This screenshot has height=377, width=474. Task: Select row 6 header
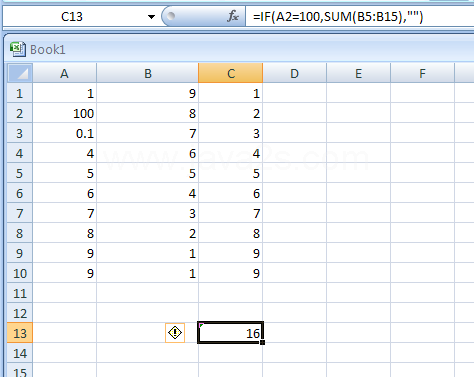20,193
